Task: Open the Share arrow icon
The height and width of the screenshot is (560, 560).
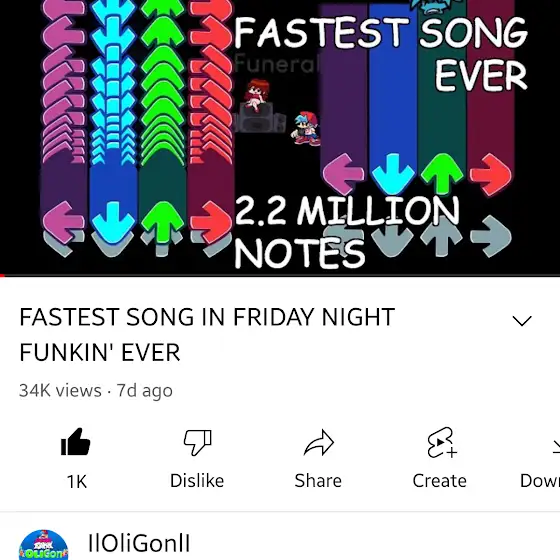Action: click(319, 442)
